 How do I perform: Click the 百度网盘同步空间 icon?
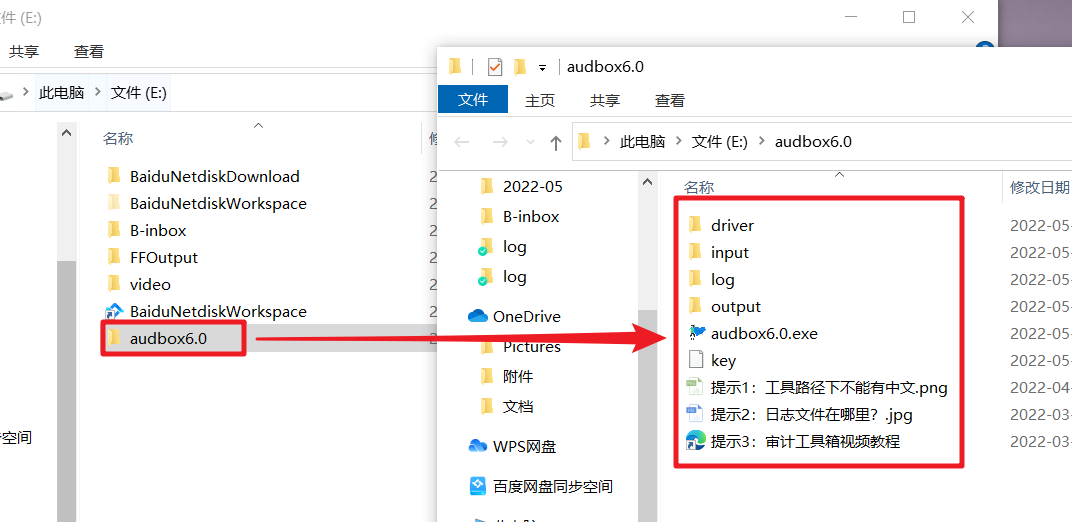pos(478,486)
